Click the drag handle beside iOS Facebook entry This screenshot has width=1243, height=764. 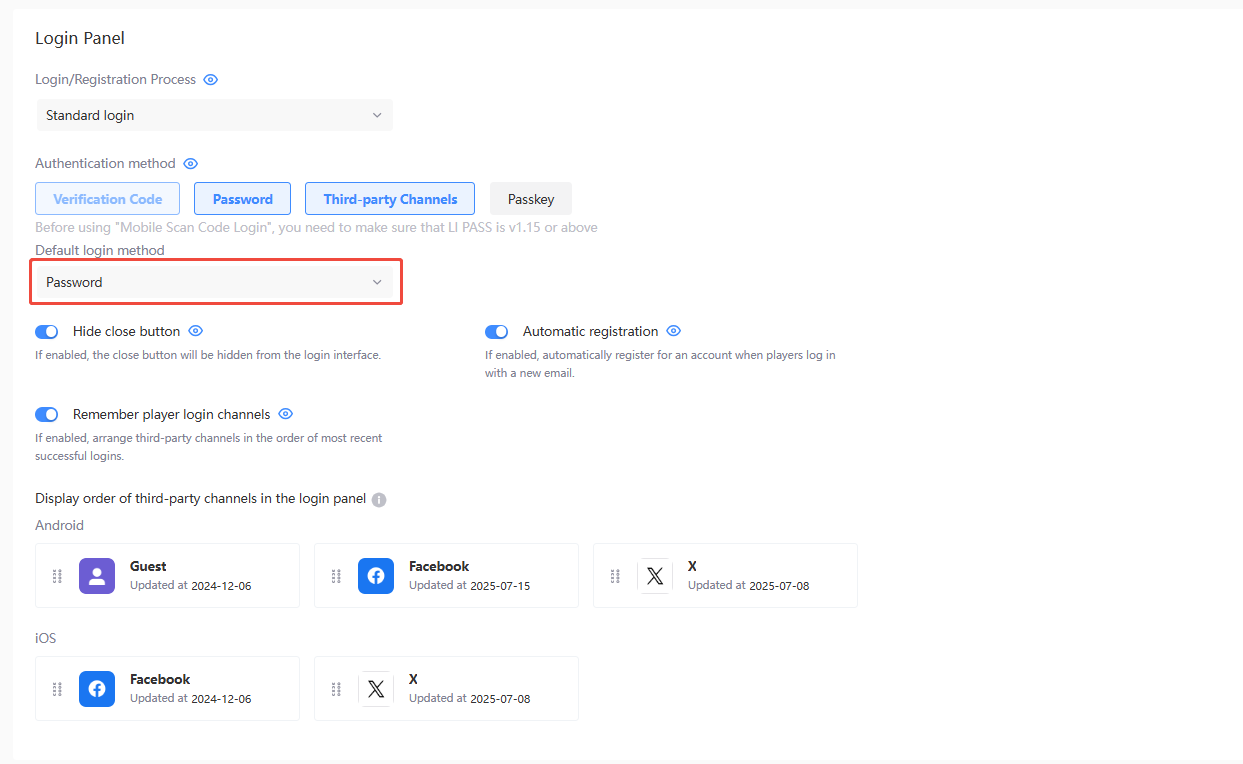point(57,688)
